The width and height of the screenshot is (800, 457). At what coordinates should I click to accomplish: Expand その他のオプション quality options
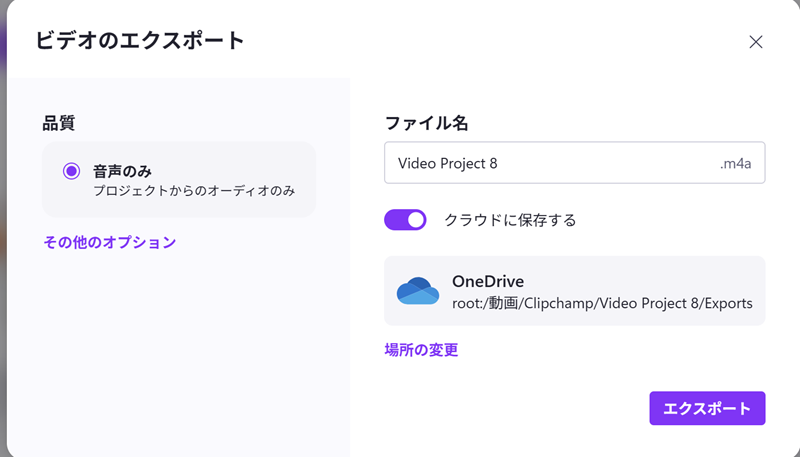pos(109,242)
